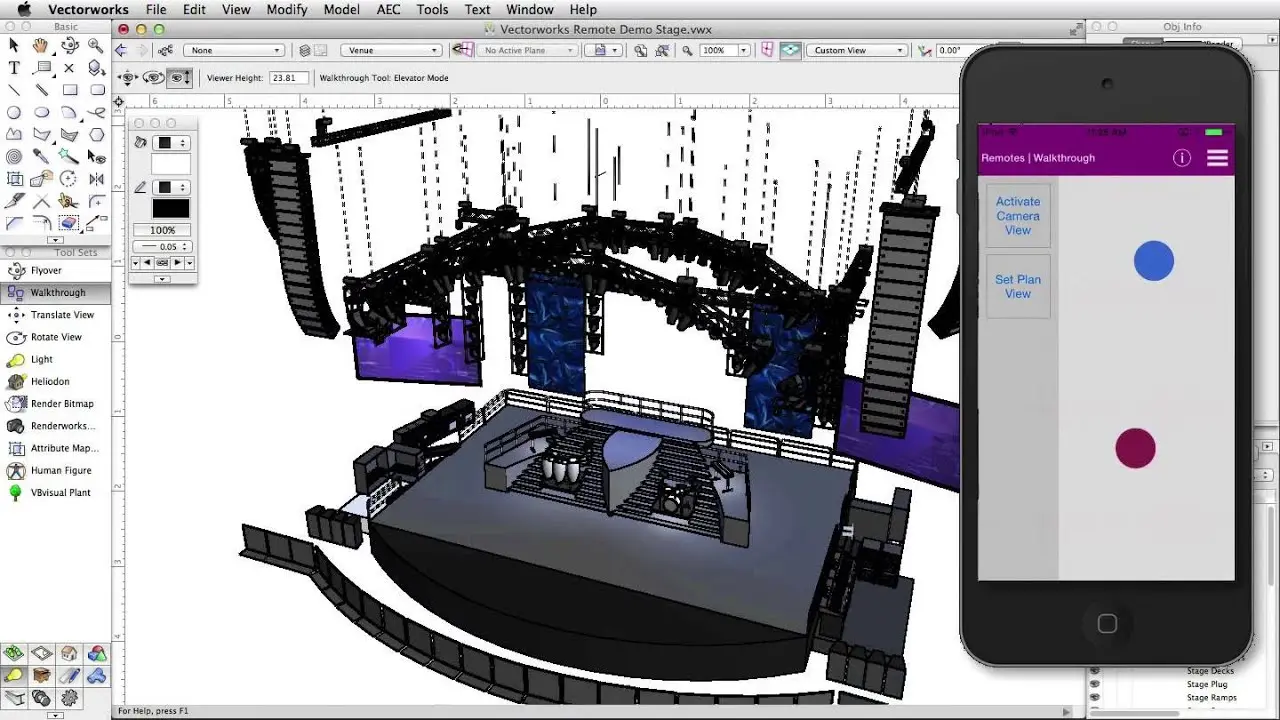
Task: Expand the Basic palette bottom arrow
Action: coord(56,240)
